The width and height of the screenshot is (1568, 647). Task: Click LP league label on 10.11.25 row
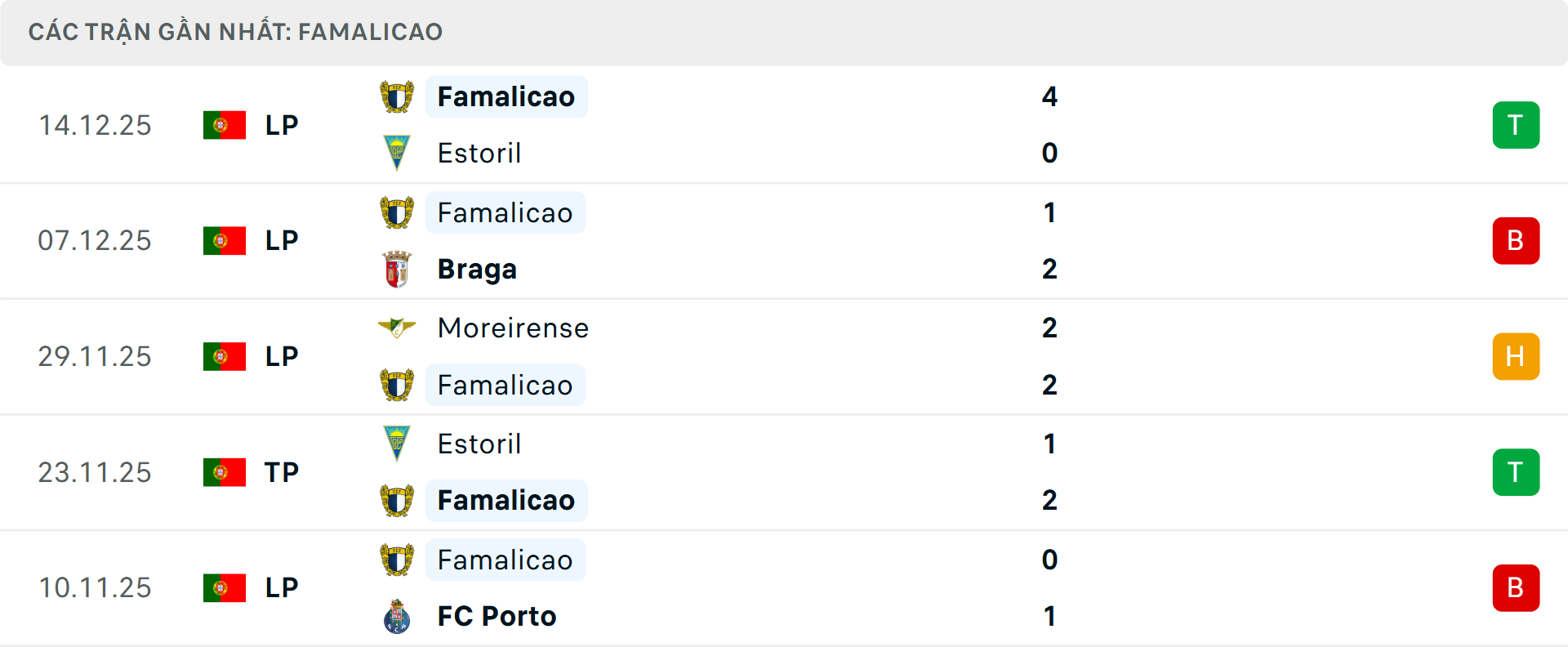(282, 587)
